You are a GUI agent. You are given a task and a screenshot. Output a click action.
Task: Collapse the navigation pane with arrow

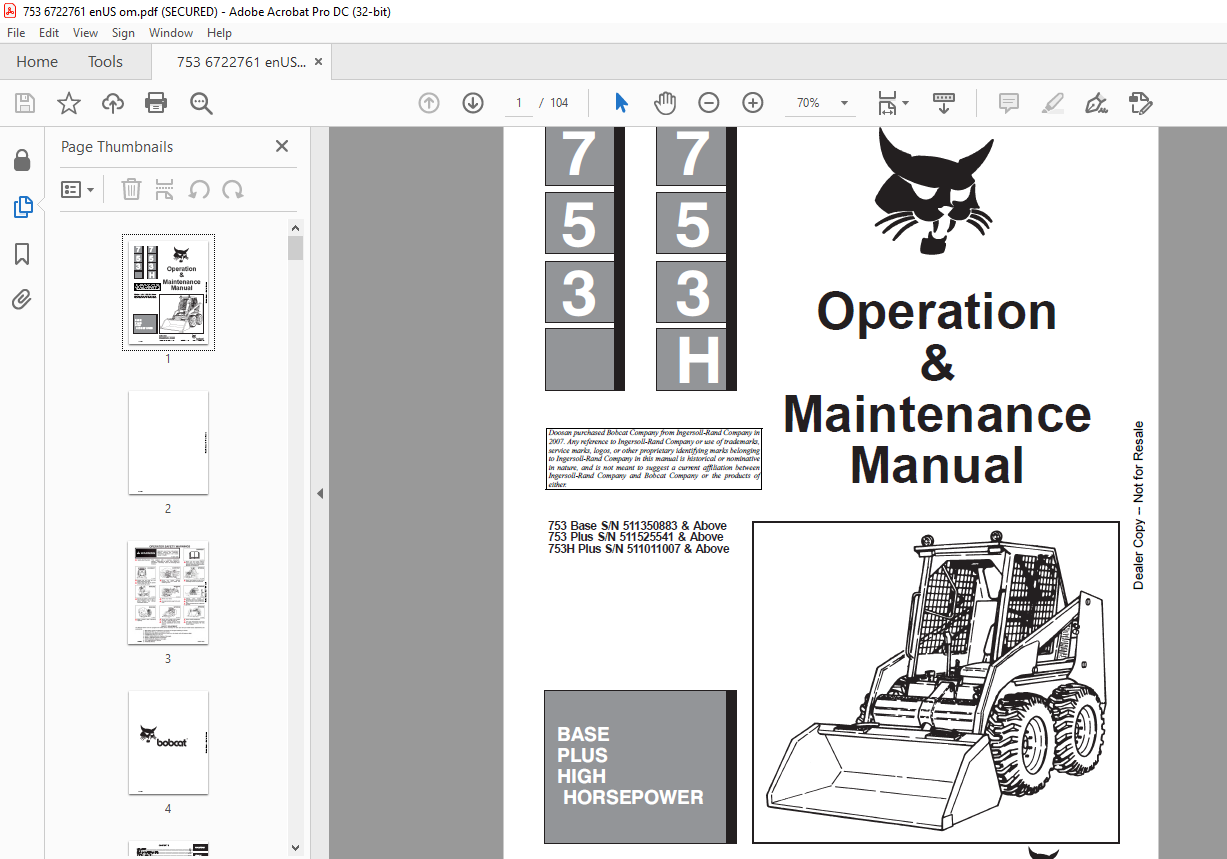[319, 493]
